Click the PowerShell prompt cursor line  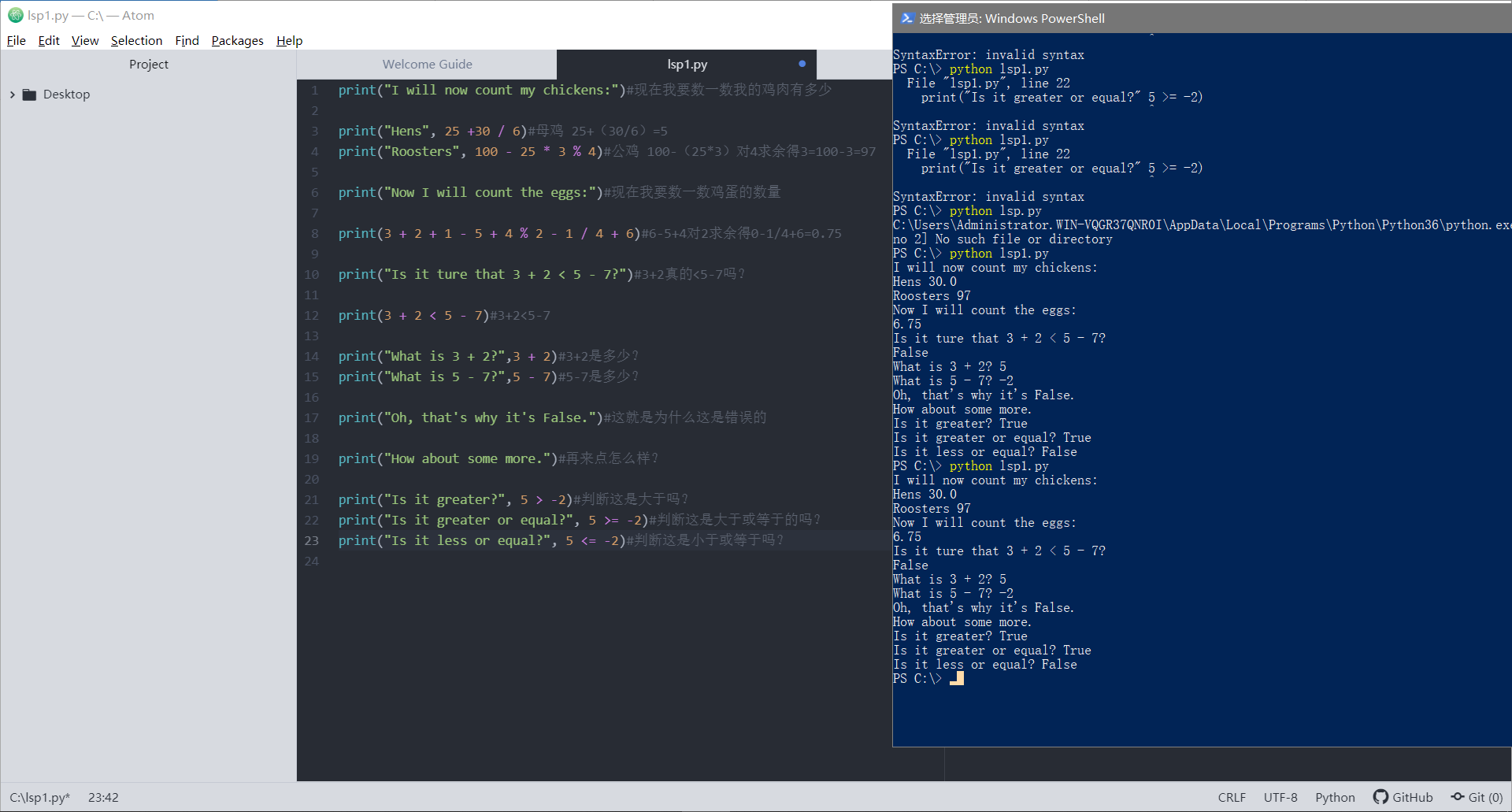[x=928, y=679]
